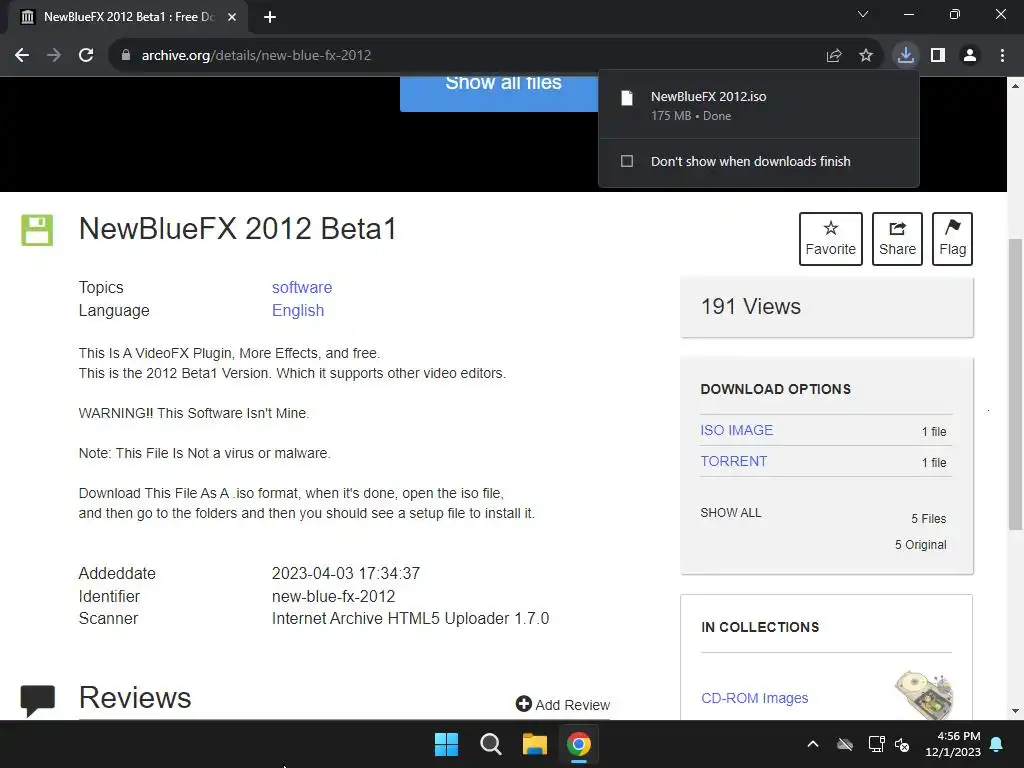This screenshot has height=768, width=1024.
Task: Click the scrollbar down arrow
Action: pos(1015,711)
